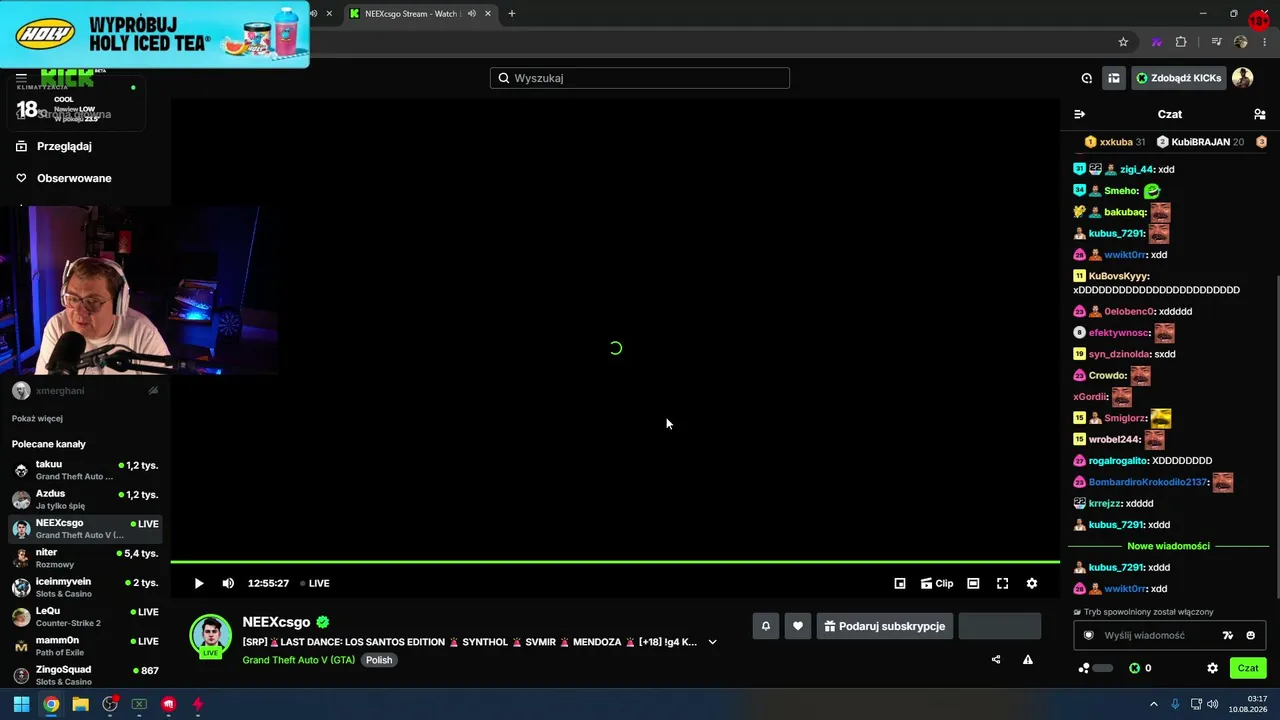Open the chat identity shield icon
1280x720 pixels.
(1089, 635)
